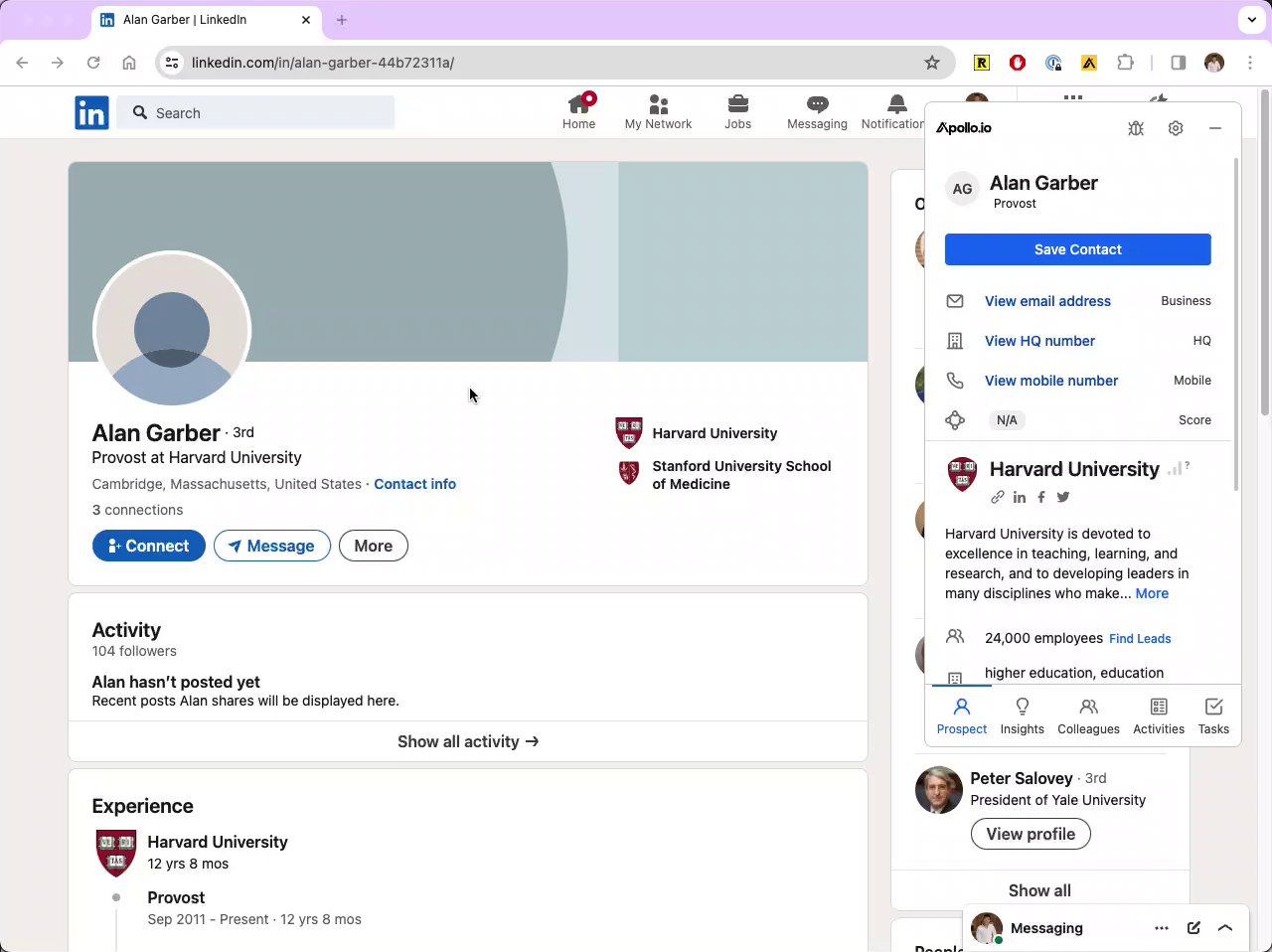Open My Network icon
The width and height of the screenshot is (1272, 952).
coord(658,104)
